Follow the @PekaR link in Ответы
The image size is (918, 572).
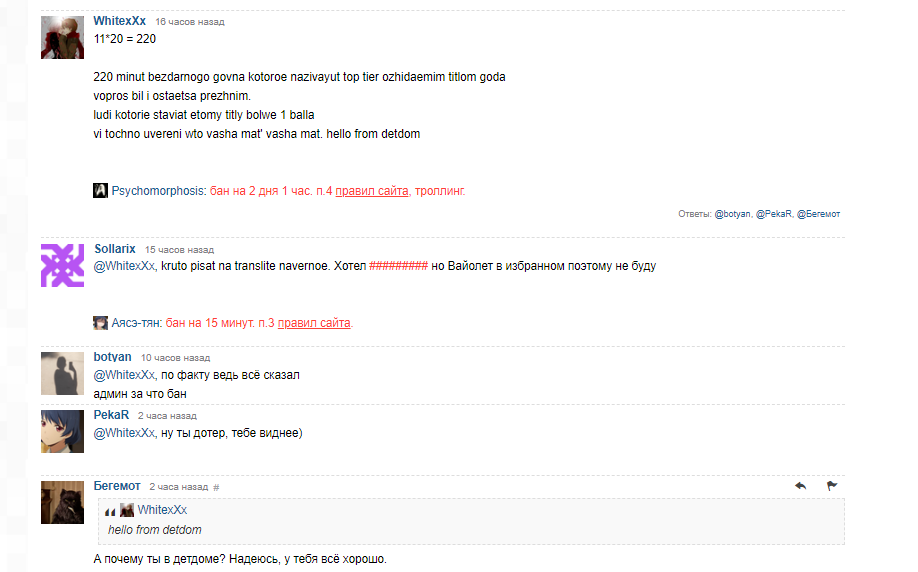pos(774,214)
